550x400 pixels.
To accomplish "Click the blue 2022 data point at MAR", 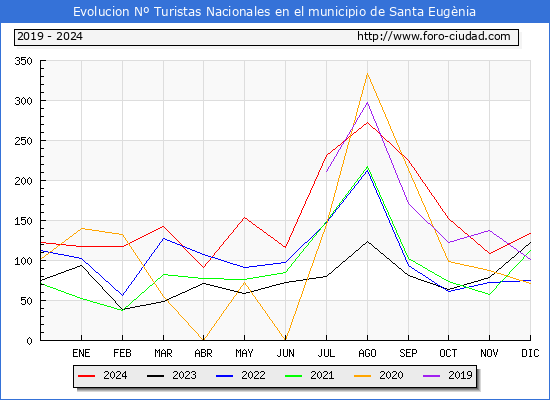I will [x=163, y=238].
